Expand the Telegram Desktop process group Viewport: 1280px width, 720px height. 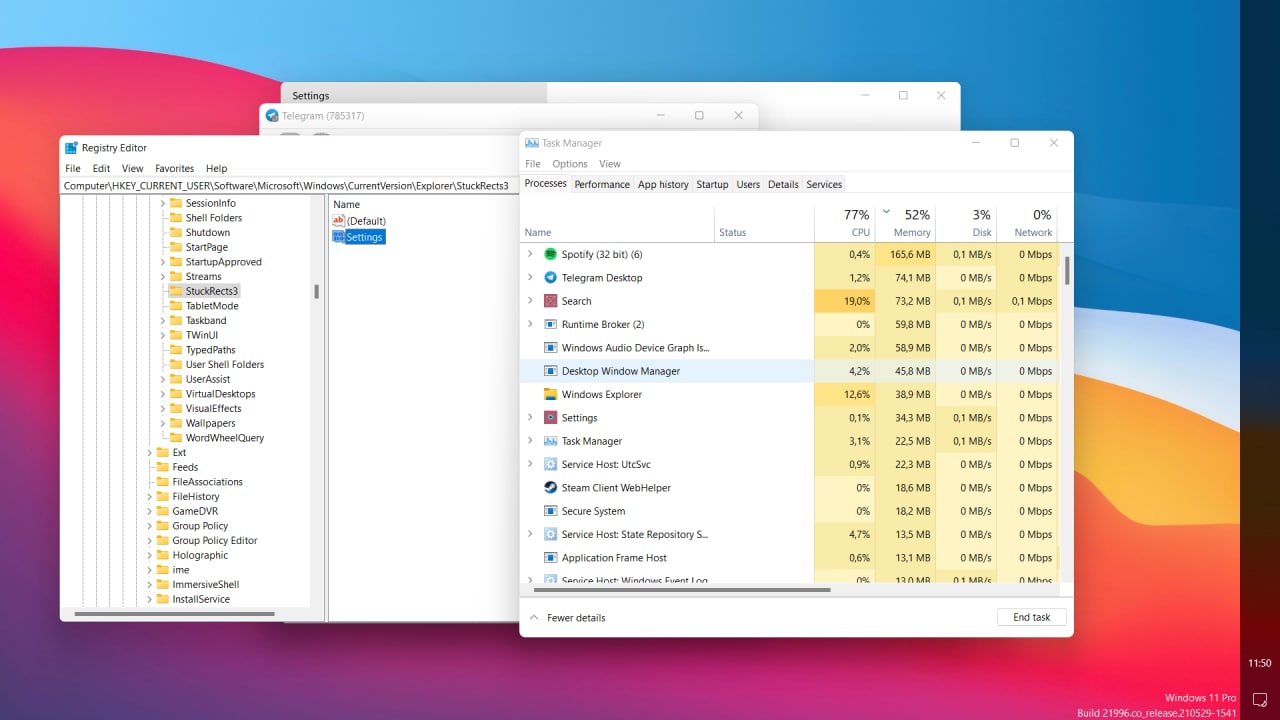(530, 278)
